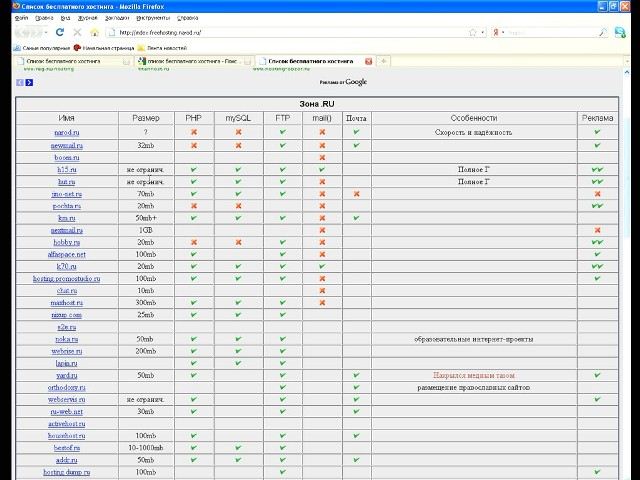This screenshot has height=480, width=640.
Task: Go to the home page icon
Action: coord(95,32)
